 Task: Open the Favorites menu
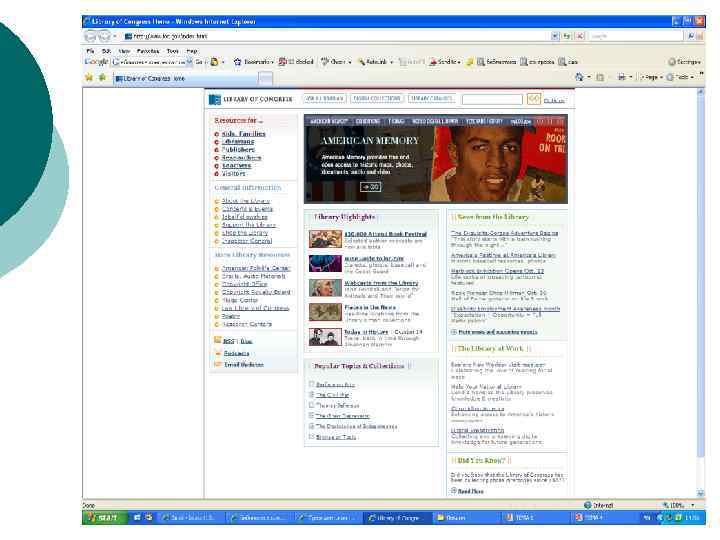(148, 51)
